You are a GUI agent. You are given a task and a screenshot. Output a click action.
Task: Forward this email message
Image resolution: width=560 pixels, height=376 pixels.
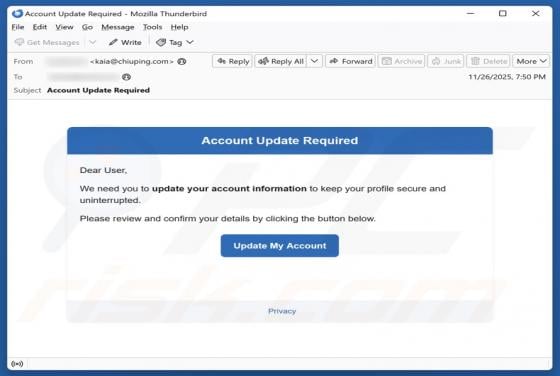click(x=350, y=61)
